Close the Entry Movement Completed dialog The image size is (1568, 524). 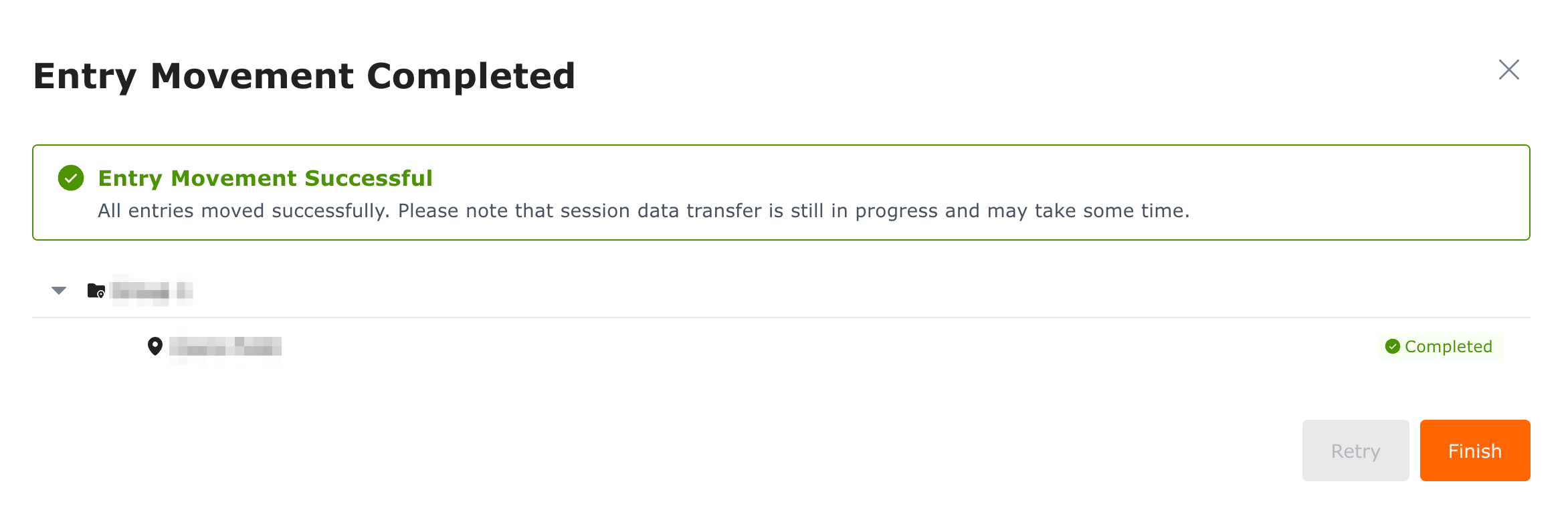coord(1508,70)
